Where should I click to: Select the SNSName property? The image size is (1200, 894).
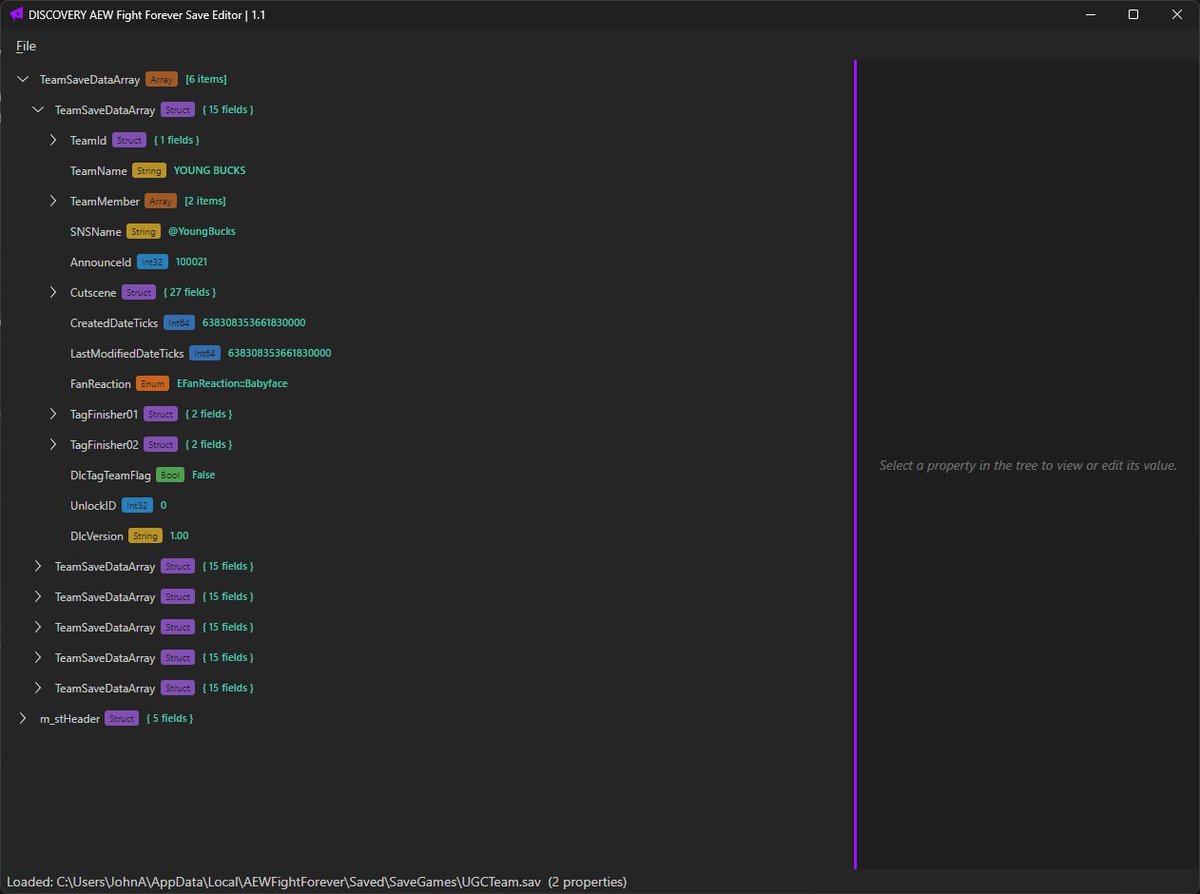point(96,231)
